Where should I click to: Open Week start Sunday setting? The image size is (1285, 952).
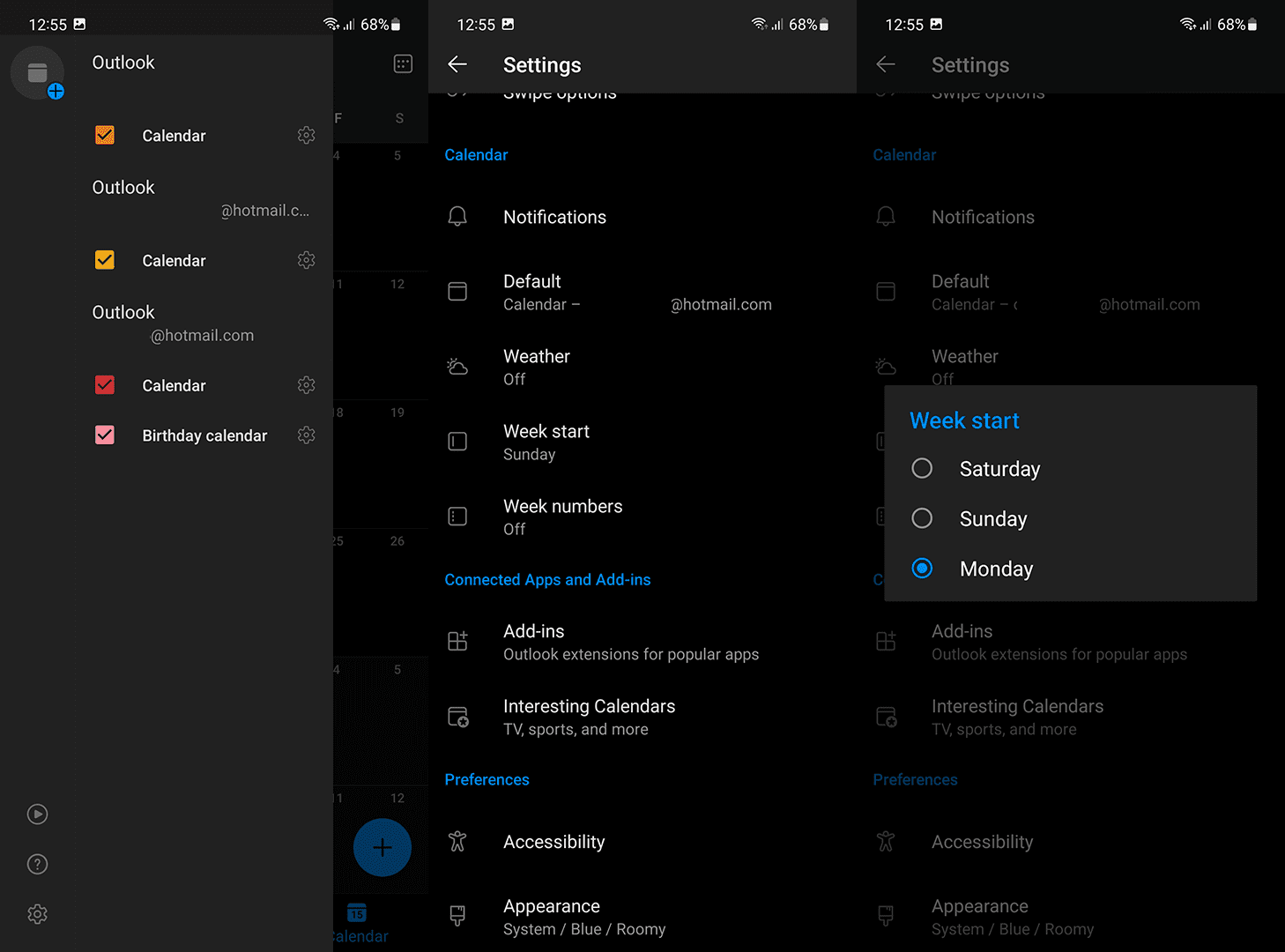click(x=642, y=442)
